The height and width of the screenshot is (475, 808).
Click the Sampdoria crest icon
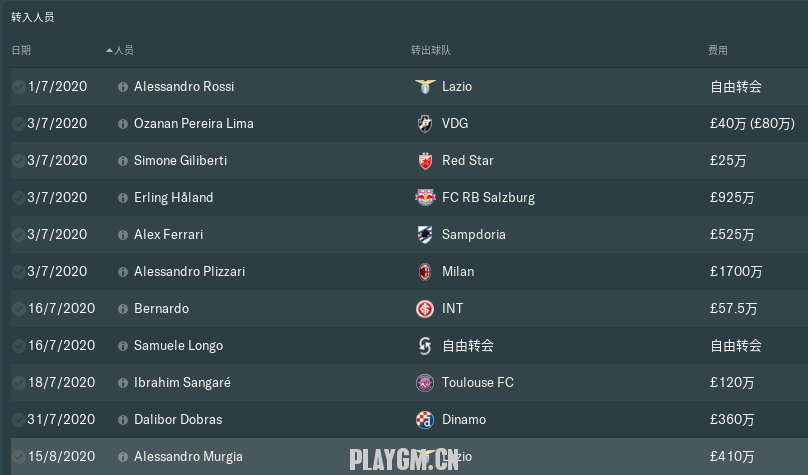[x=425, y=234]
